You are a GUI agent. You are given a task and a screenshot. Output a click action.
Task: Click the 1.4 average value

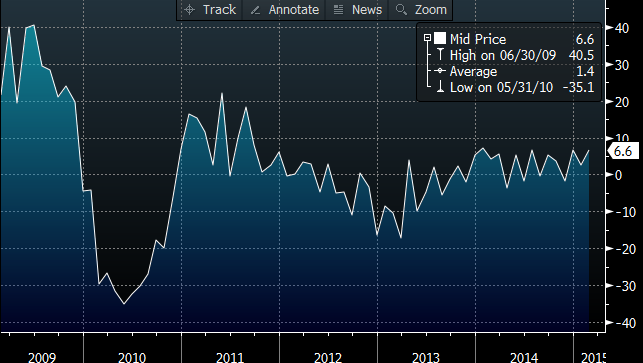pos(585,71)
